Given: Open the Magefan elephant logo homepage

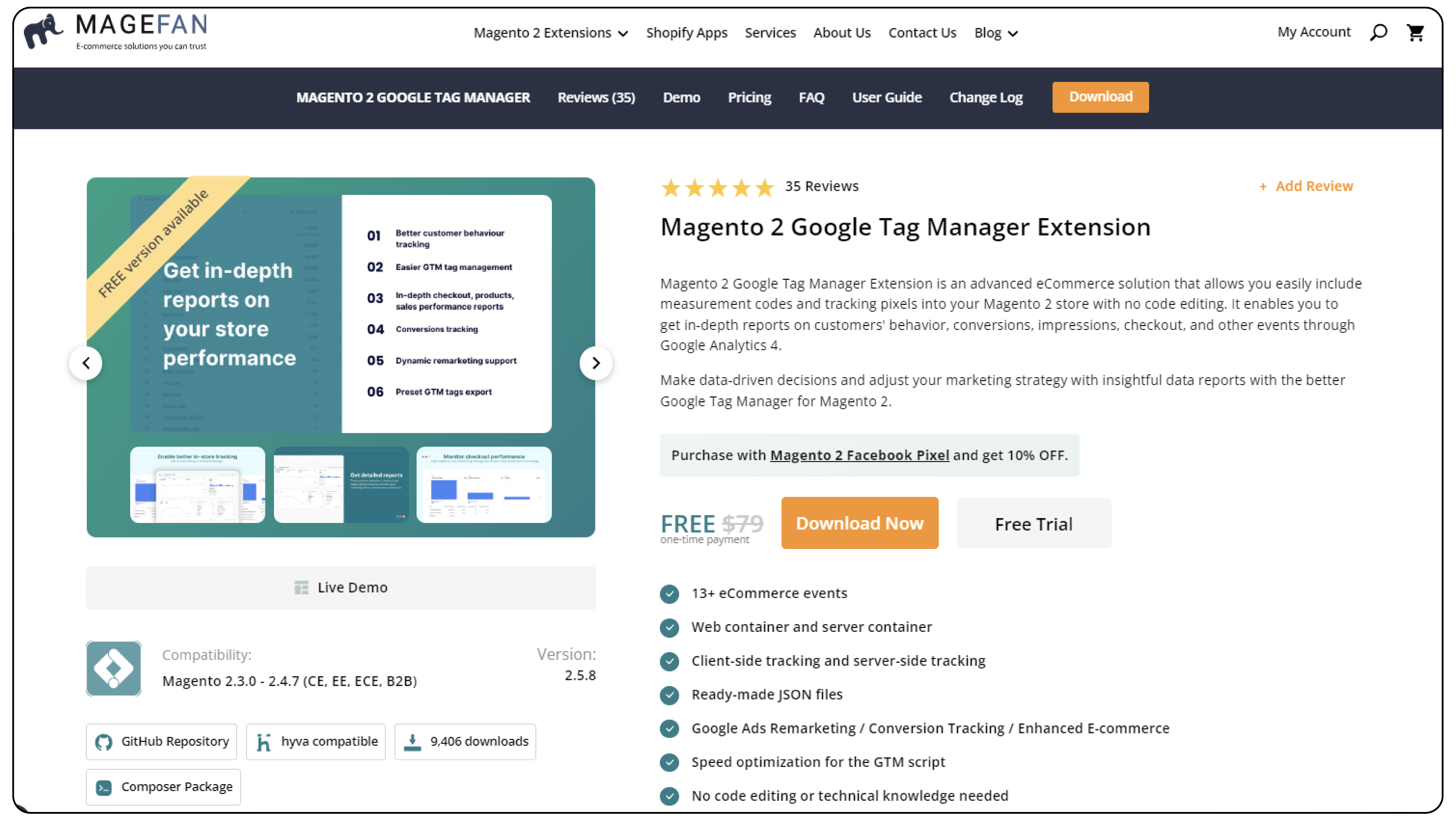Looking at the screenshot, I should pos(115,32).
